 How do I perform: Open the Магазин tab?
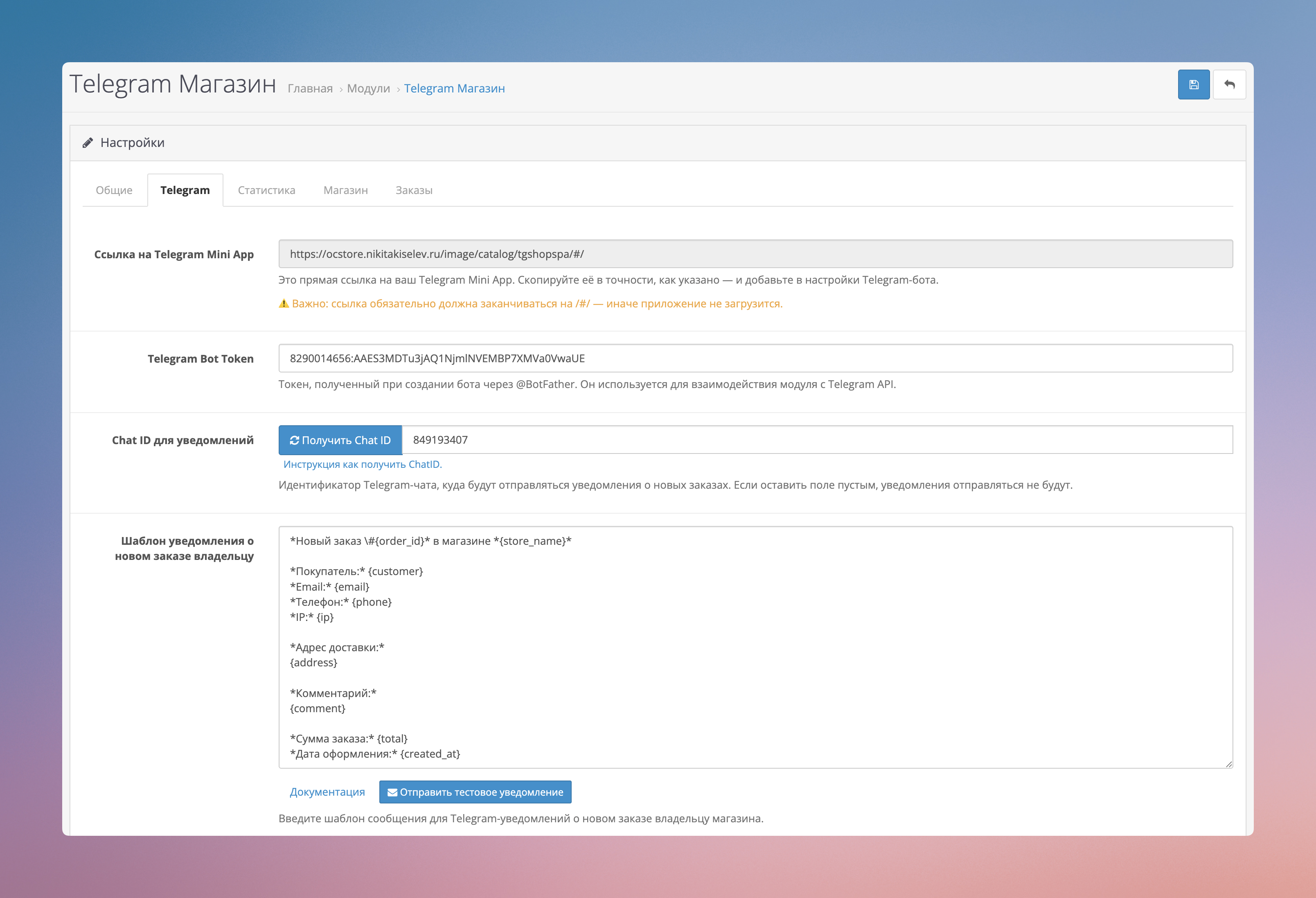pyautogui.click(x=345, y=190)
